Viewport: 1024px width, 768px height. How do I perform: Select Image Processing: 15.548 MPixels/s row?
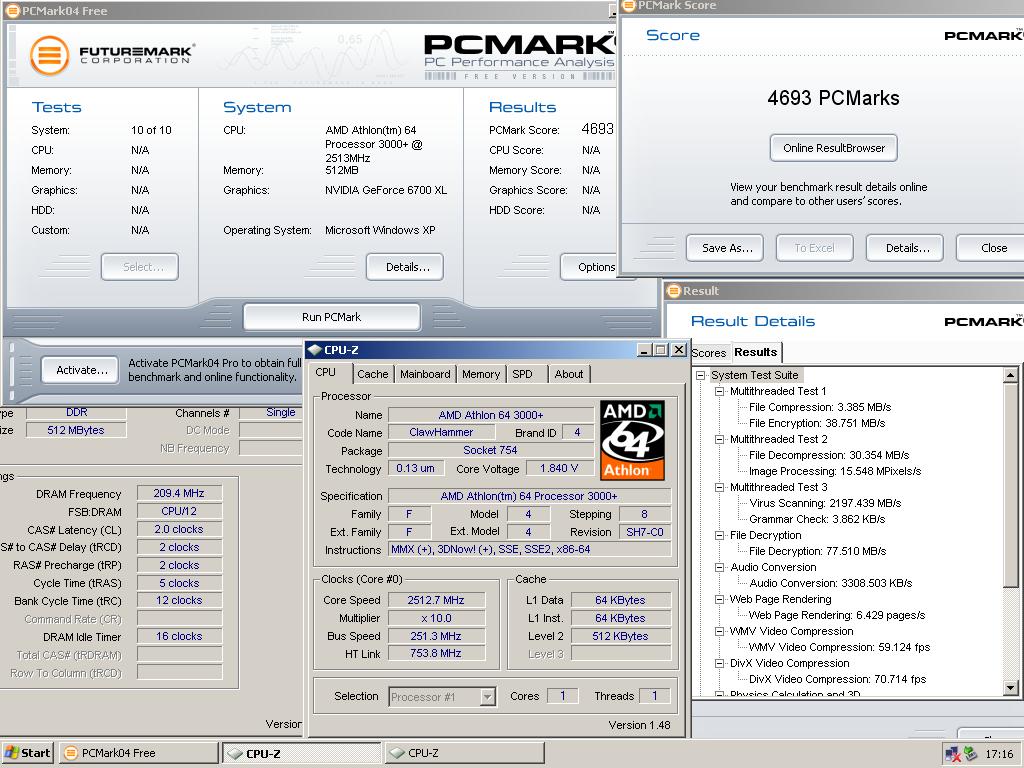pos(835,472)
